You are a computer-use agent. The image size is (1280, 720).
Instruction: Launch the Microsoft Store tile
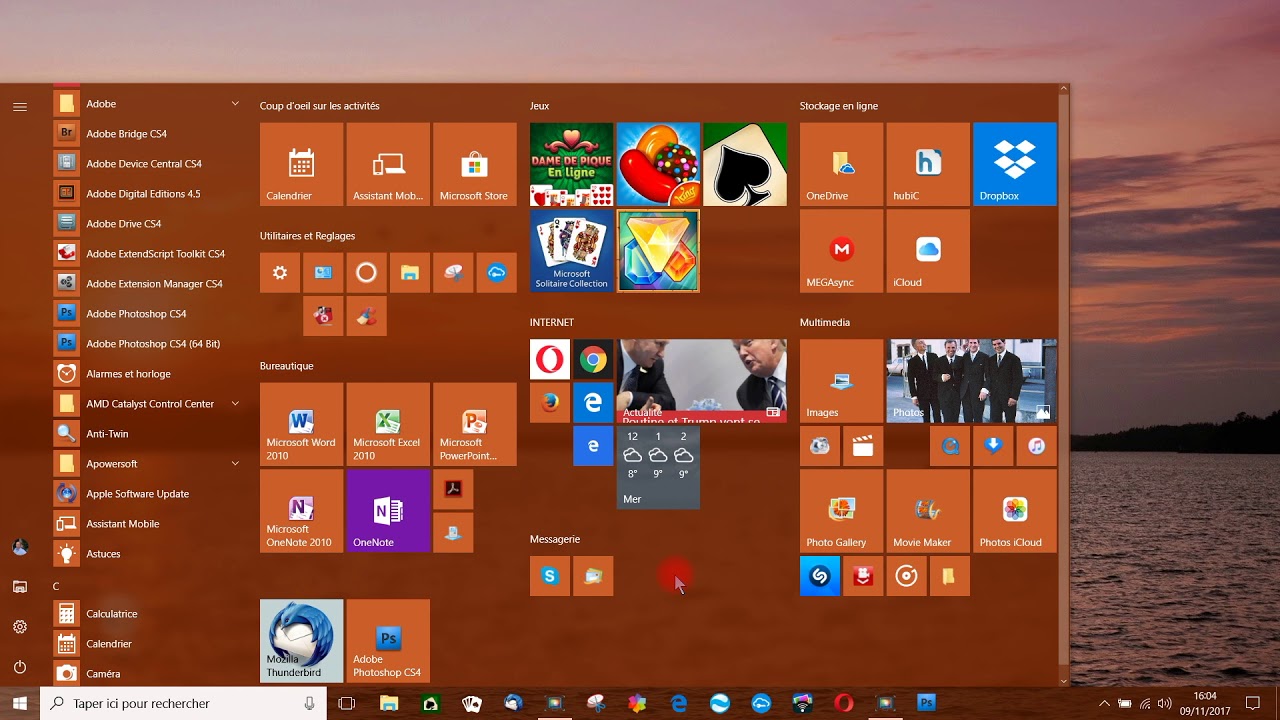click(x=474, y=164)
